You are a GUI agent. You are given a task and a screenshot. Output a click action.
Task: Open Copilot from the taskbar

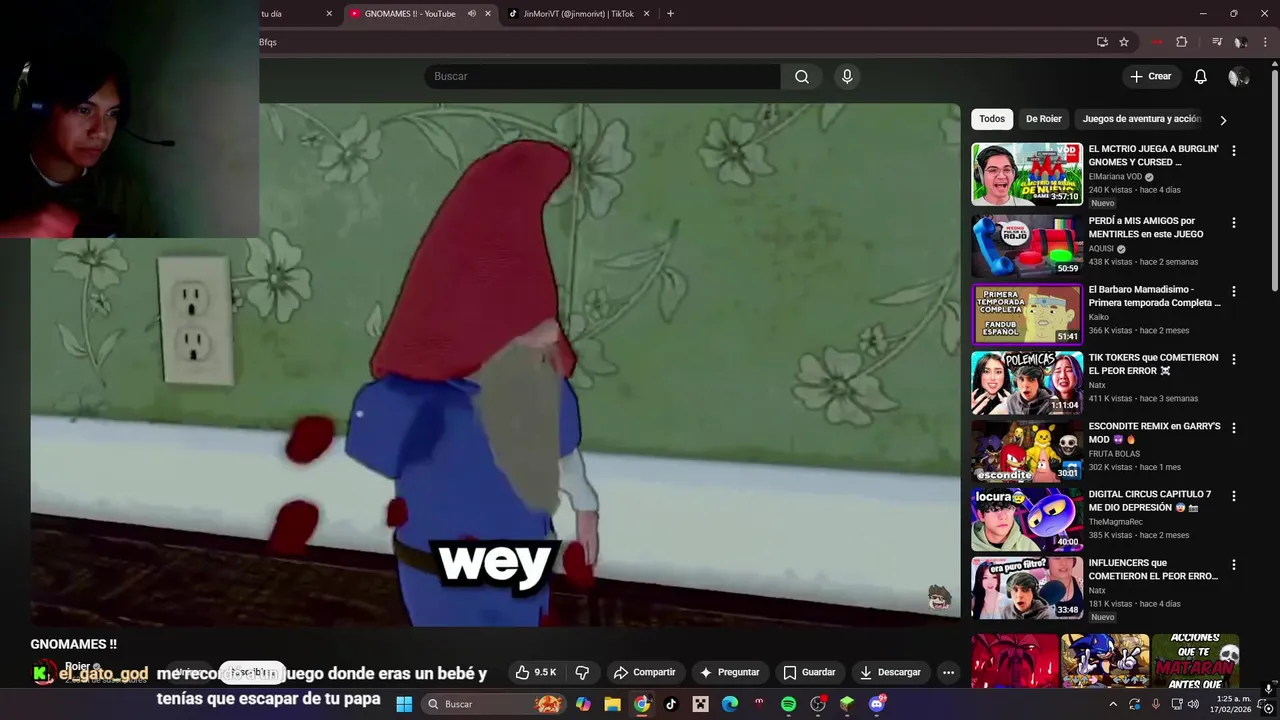click(x=583, y=704)
